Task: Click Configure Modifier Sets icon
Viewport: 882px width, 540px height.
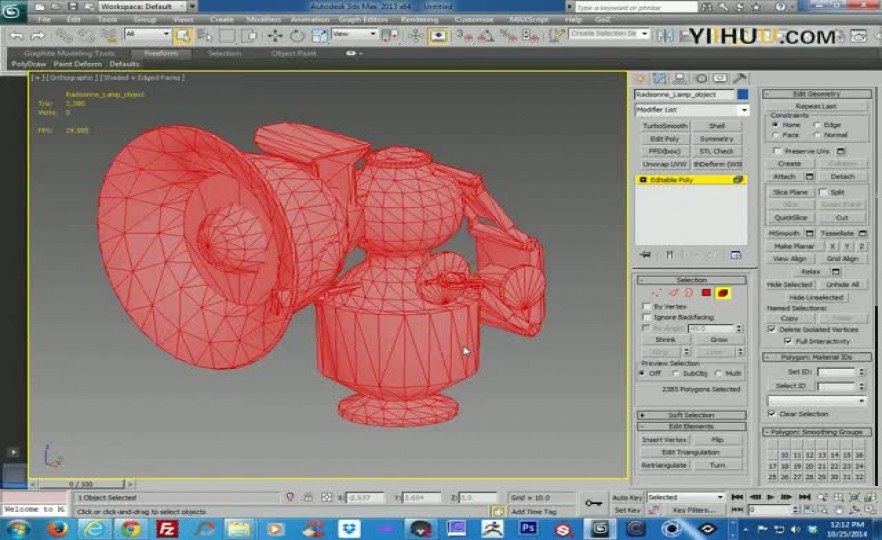Action: pos(736,255)
